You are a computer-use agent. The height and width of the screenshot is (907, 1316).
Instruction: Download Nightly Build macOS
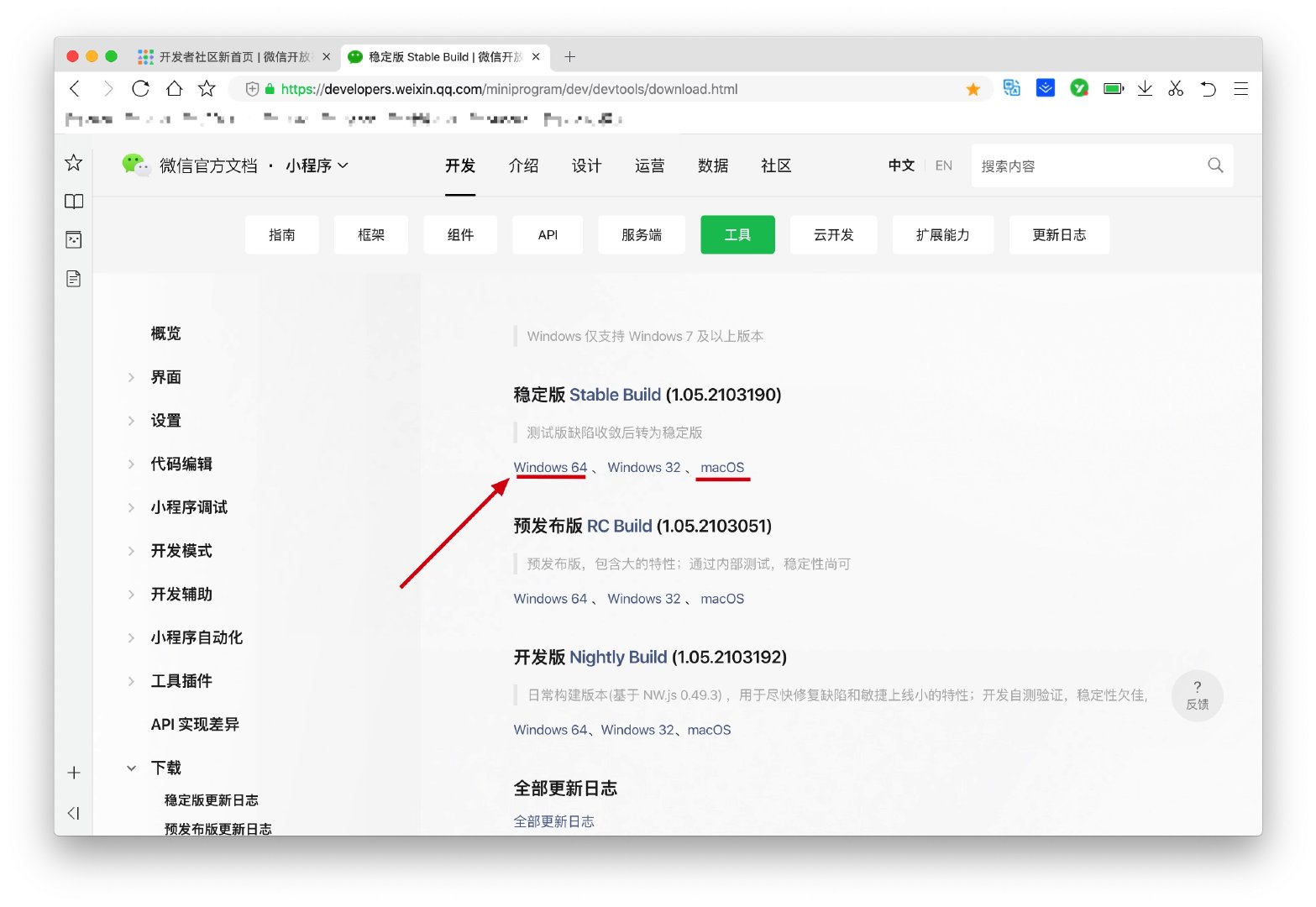click(x=709, y=730)
